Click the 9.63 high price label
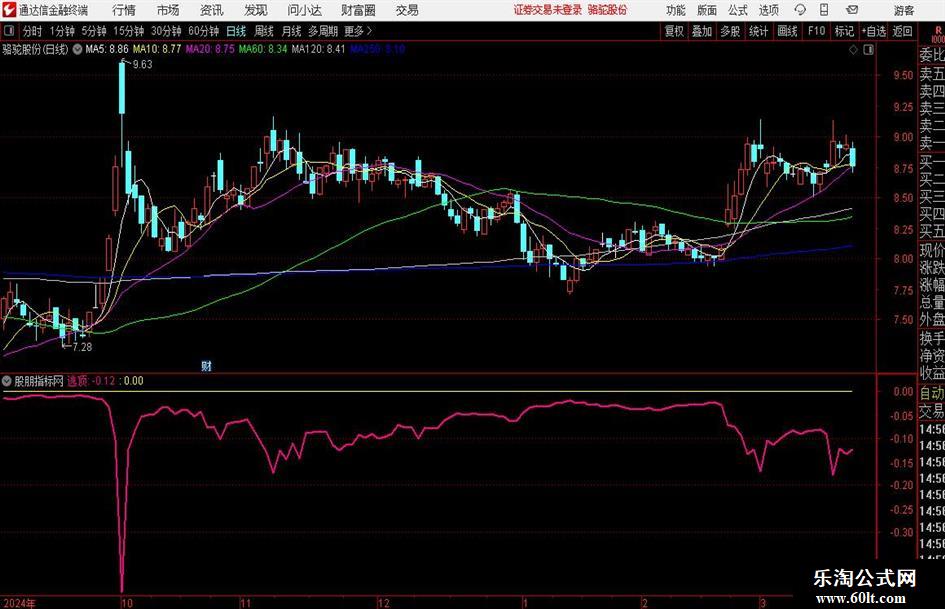Viewport: 945px width, 609px height. [x=142, y=65]
